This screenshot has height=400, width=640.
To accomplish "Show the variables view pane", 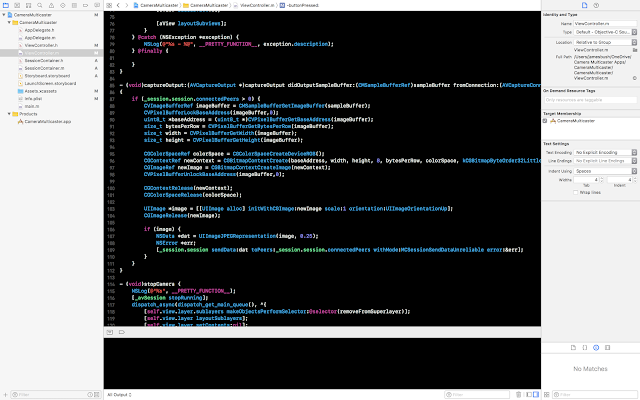I will point(529,395).
